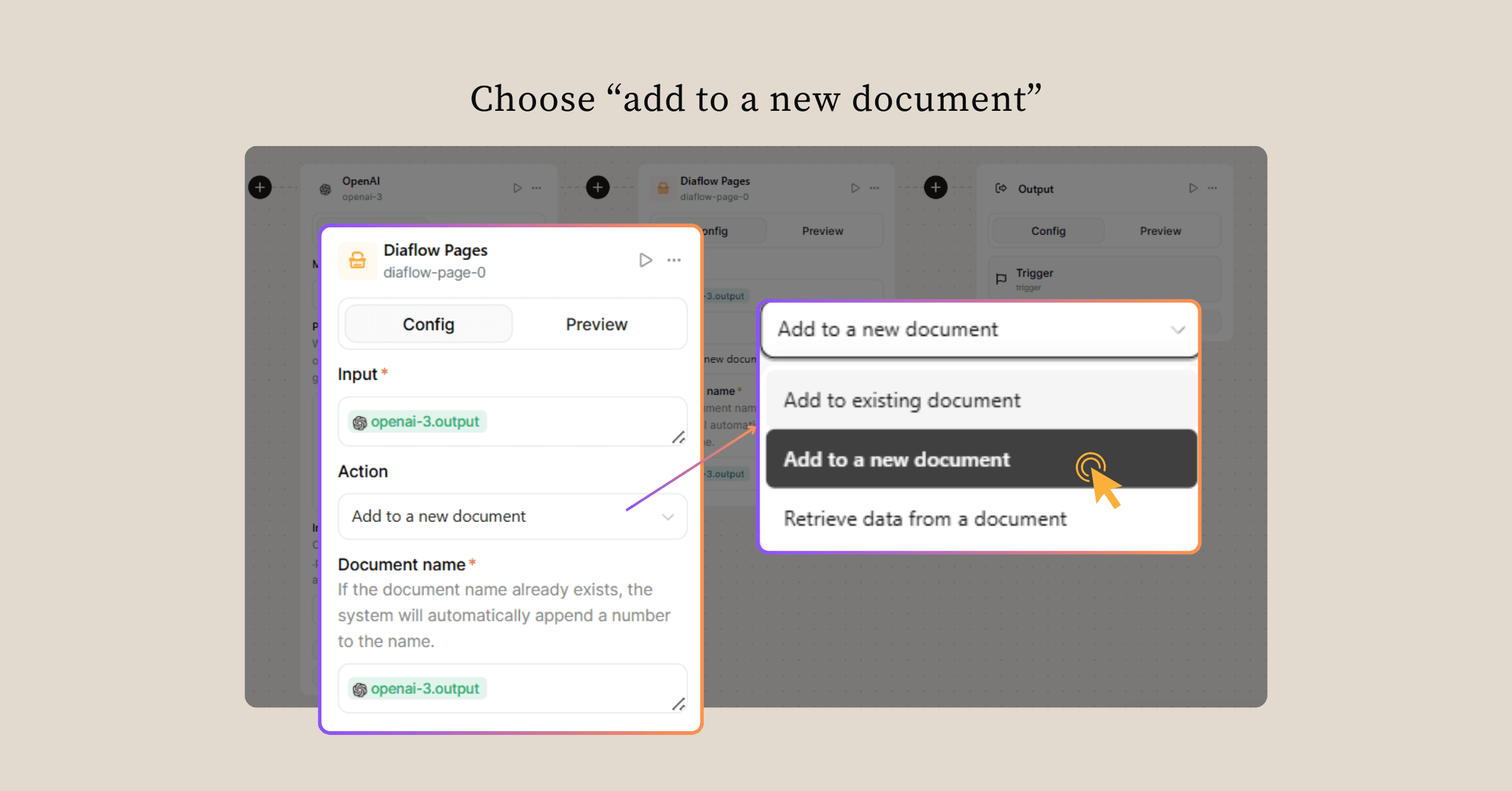Click the orange Diaflow Pages node icon

[357, 260]
